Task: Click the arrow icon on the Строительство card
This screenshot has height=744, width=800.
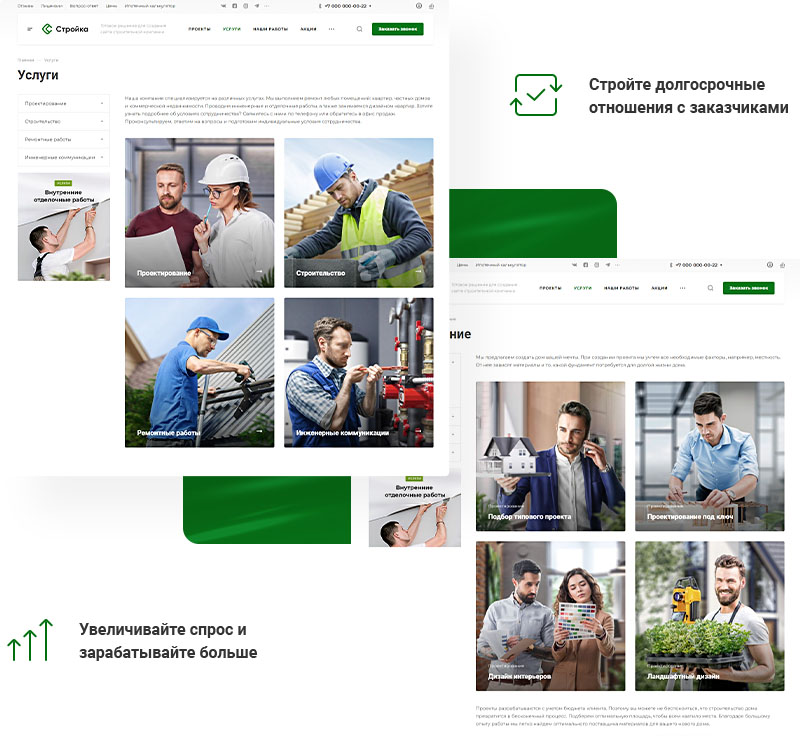Action: (x=418, y=268)
